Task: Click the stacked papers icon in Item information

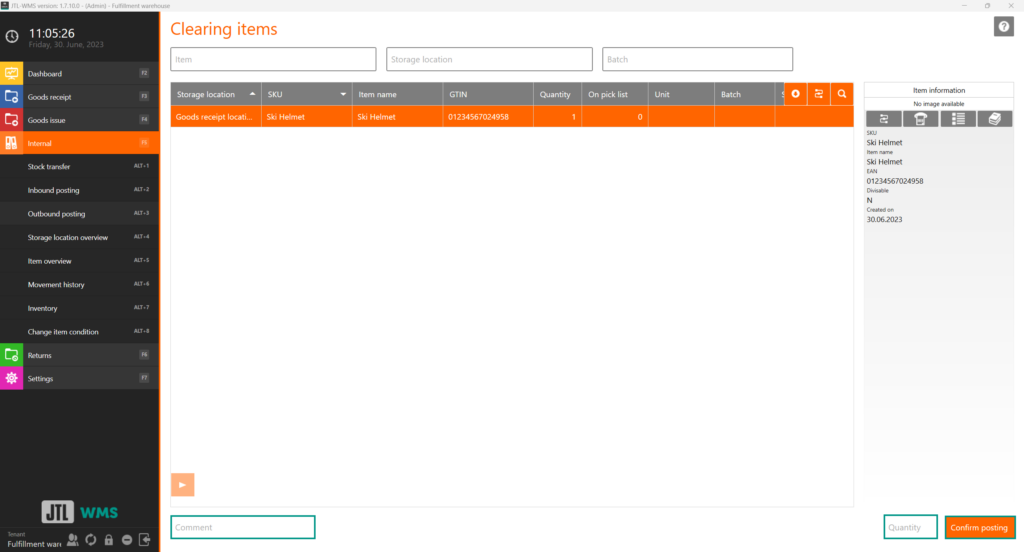Action: coord(993,119)
